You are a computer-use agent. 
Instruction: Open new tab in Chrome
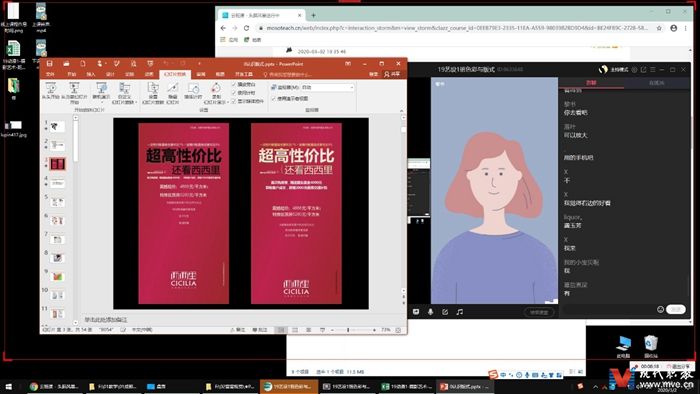[313, 15]
